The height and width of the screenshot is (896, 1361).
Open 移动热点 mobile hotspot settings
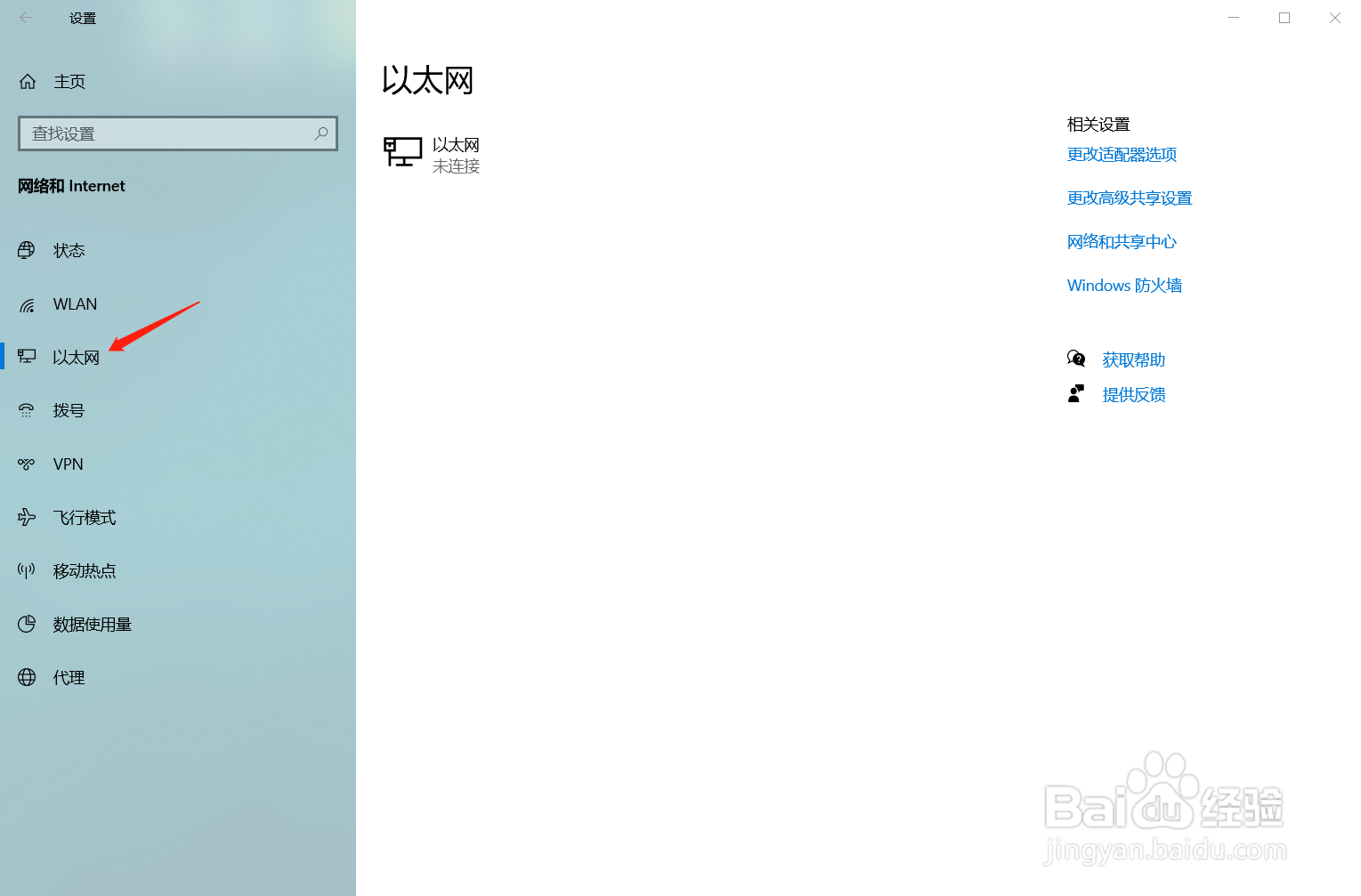tap(85, 571)
